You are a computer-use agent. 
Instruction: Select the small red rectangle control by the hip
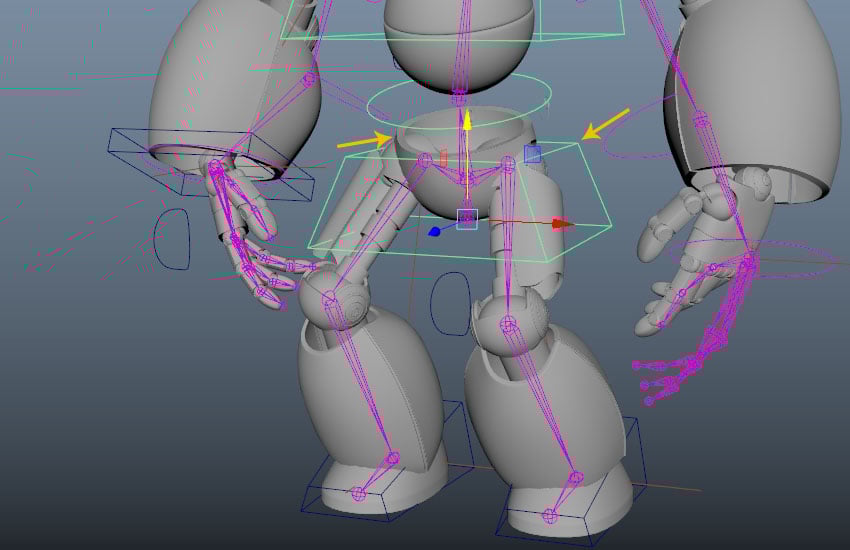pos(443,158)
